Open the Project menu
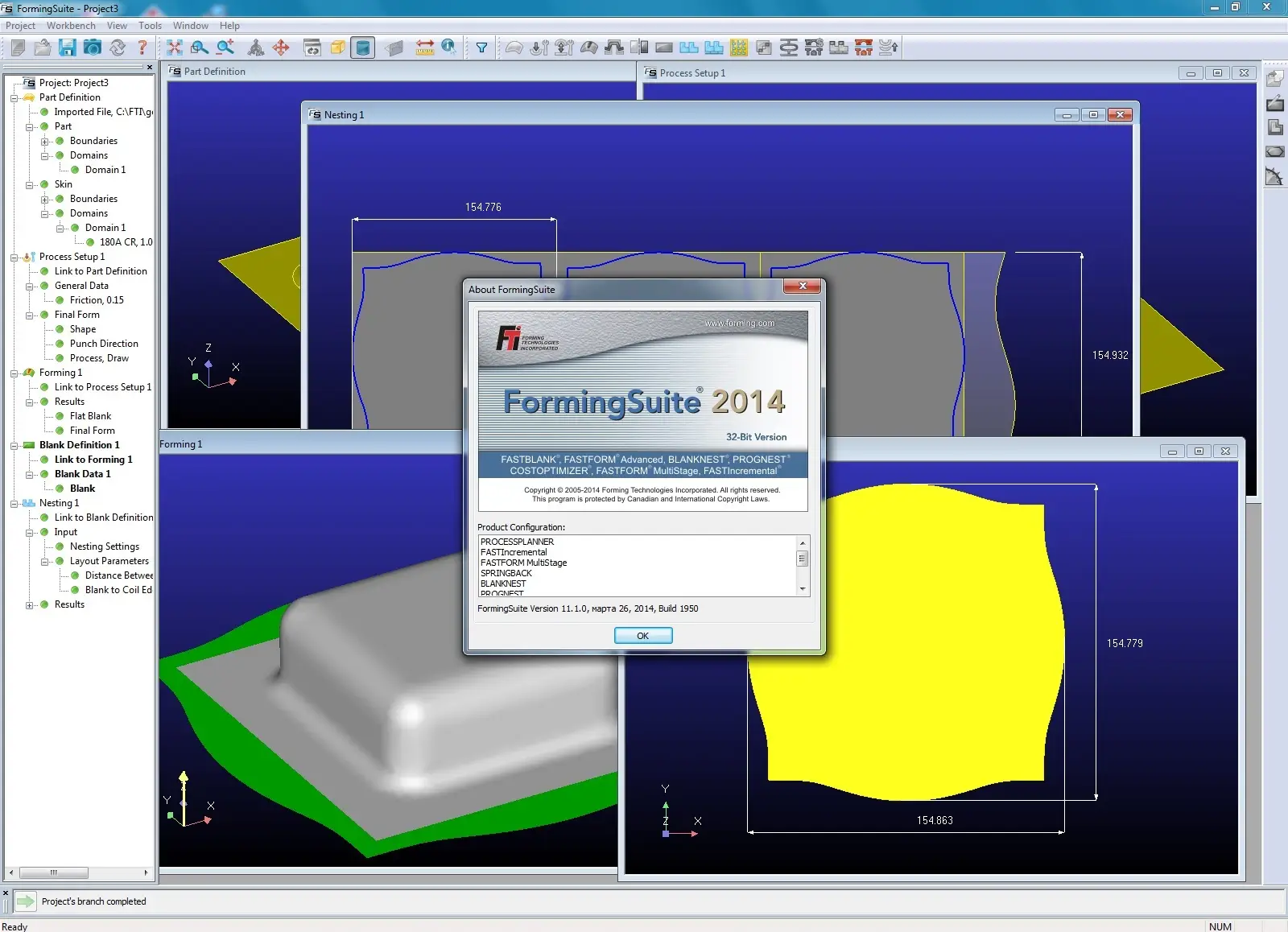This screenshot has height=932, width=1288. point(20,25)
